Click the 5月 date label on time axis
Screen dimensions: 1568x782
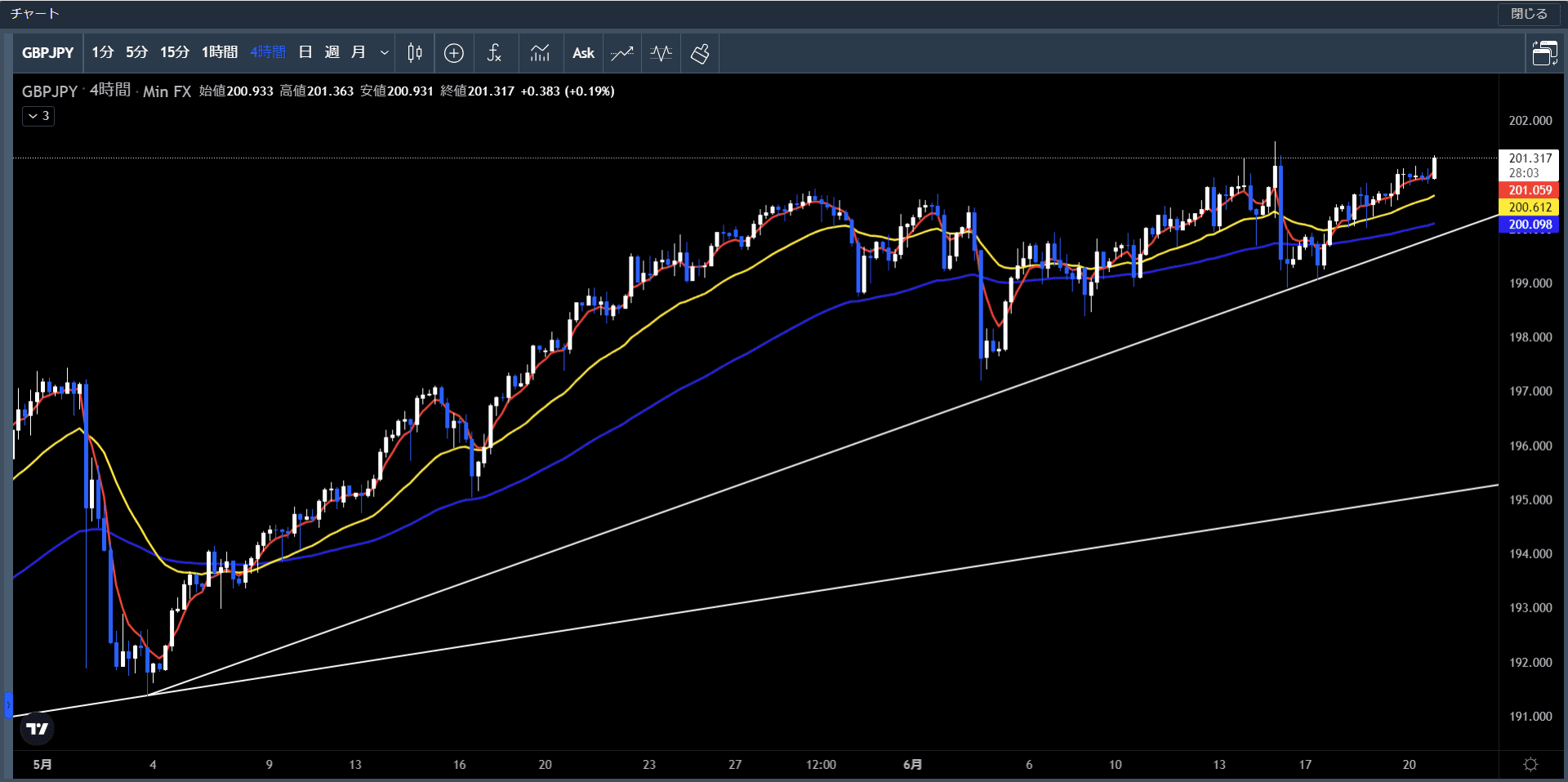click(42, 765)
